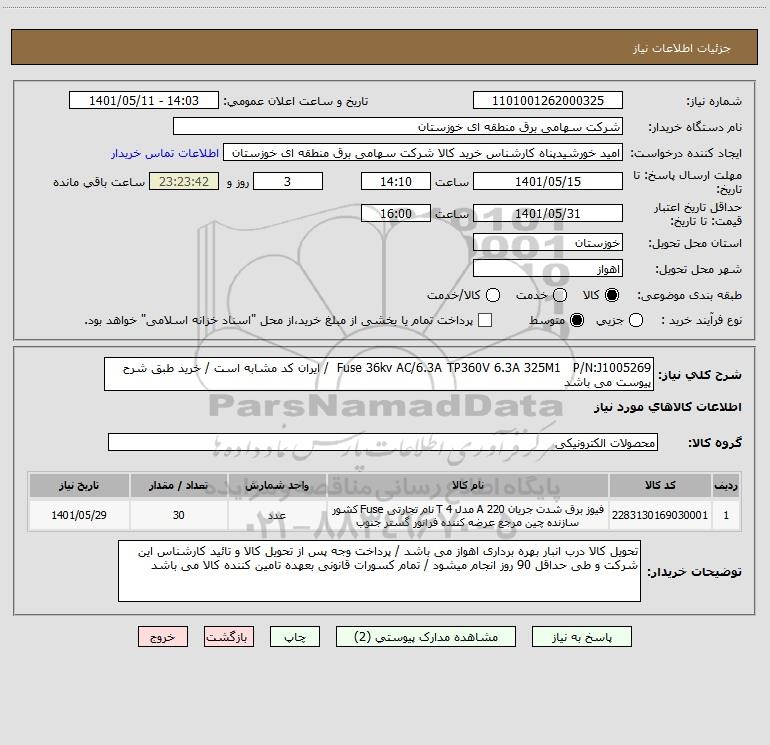Click unit cell عدد
770x745 pixels.
(x=277, y=515)
